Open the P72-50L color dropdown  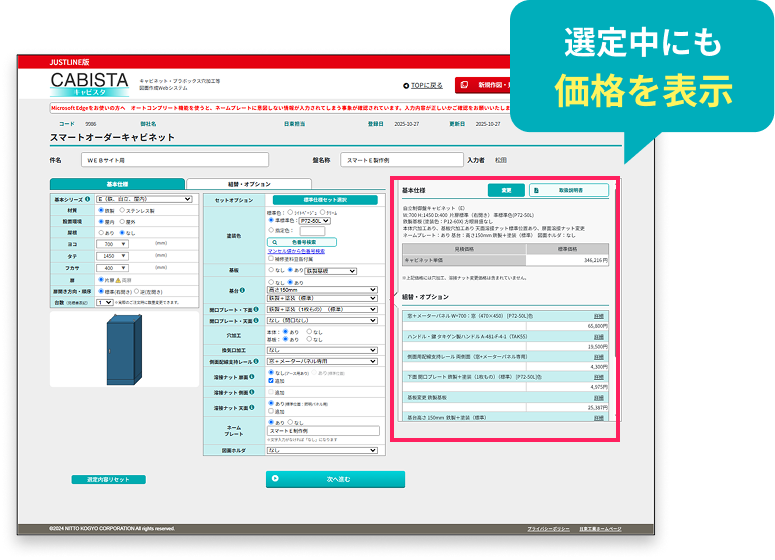[x=314, y=221]
